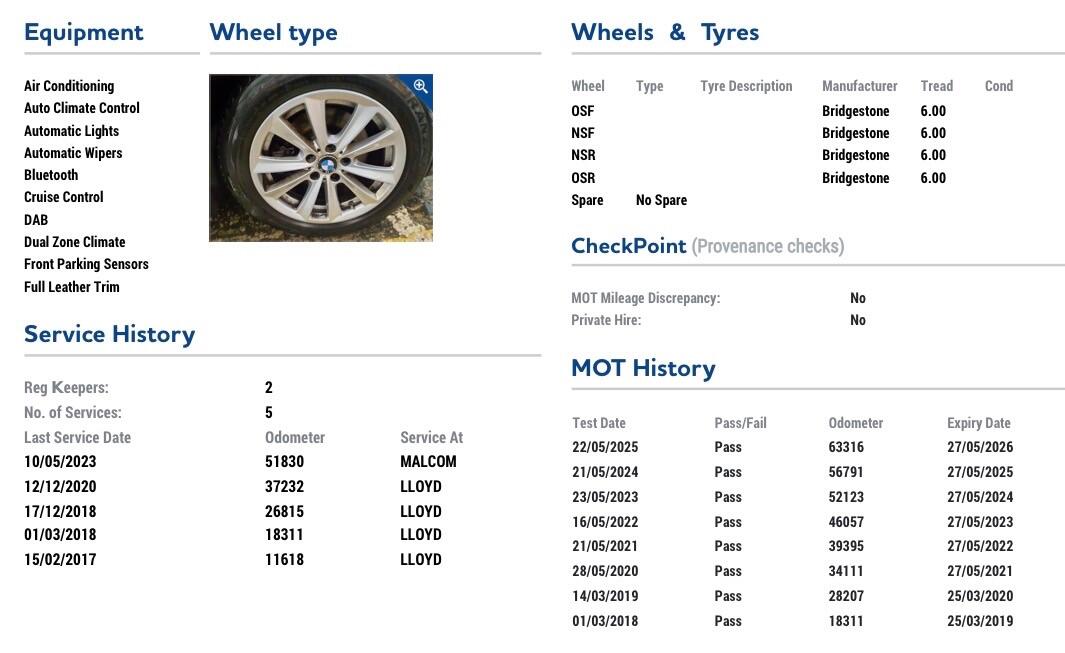This screenshot has width=1065, height=653.
Task: Select the MOT Mileage Discrepancy label
Action: pos(645,298)
